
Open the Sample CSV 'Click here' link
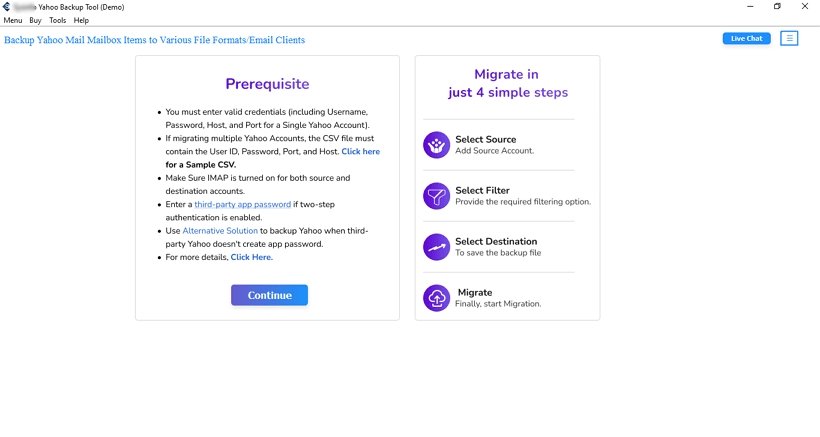tap(361, 152)
